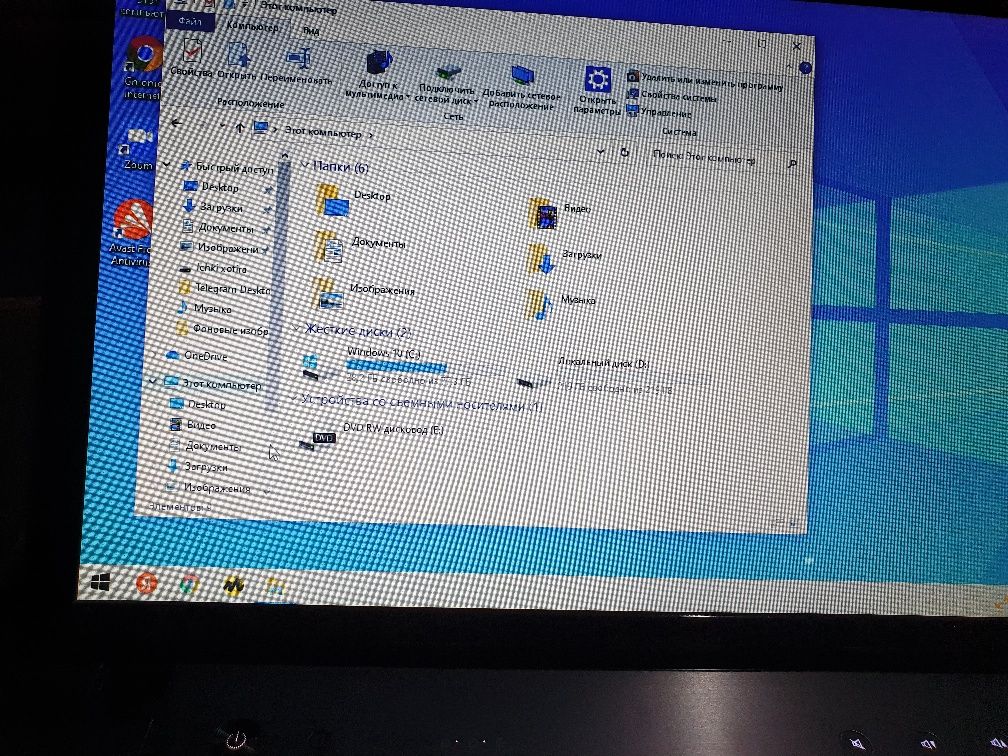The height and width of the screenshot is (756, 1008).
Task: Select Этот компьютер in navigation pane
Action: [x=220, y=384]
